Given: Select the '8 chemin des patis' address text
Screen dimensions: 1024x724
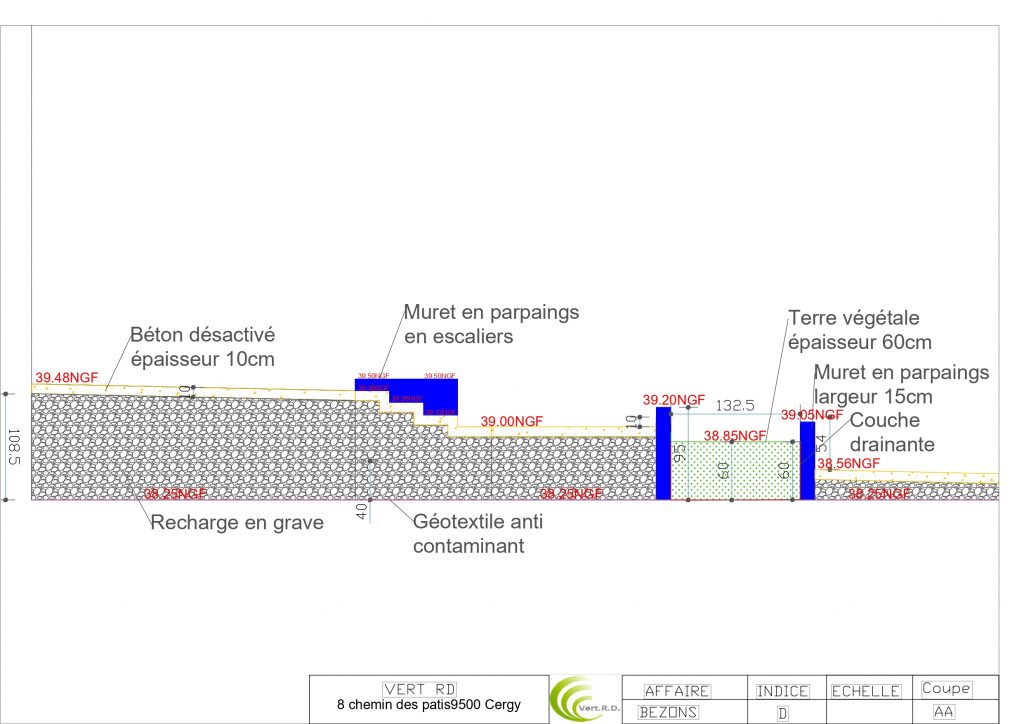Looking at the screenshot, I should click(429, 704).
